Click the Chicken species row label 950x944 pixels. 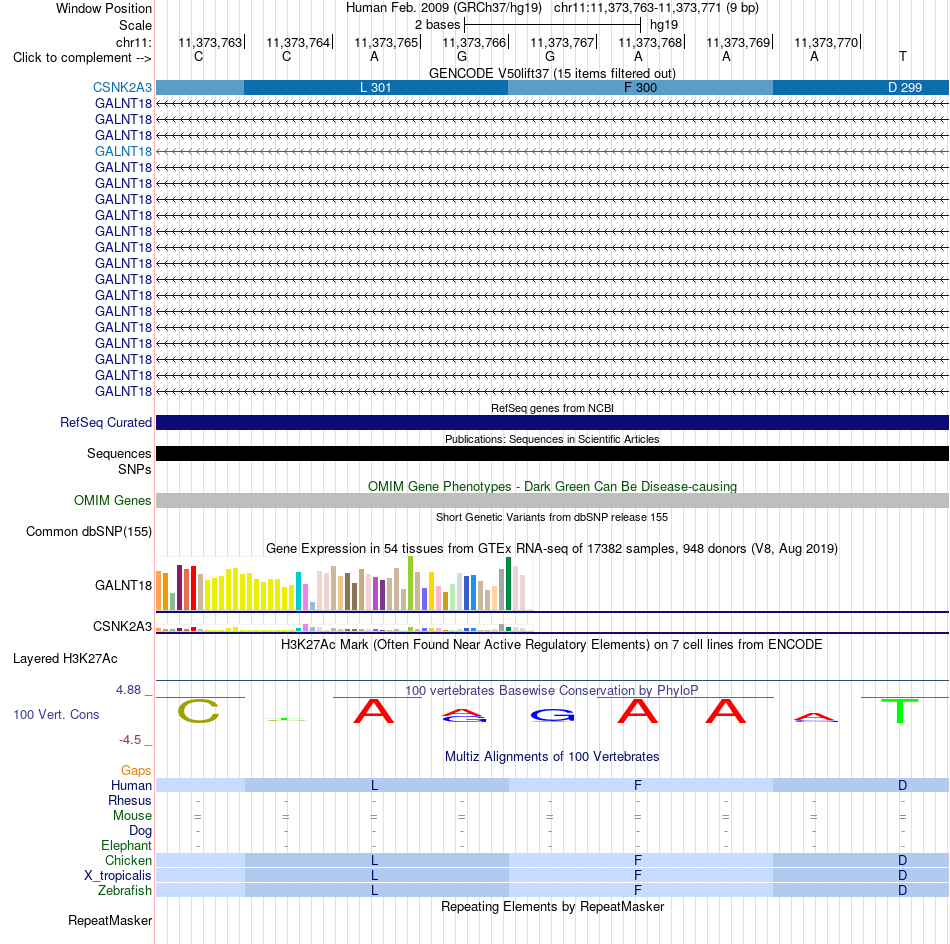(x=128, y=860)
